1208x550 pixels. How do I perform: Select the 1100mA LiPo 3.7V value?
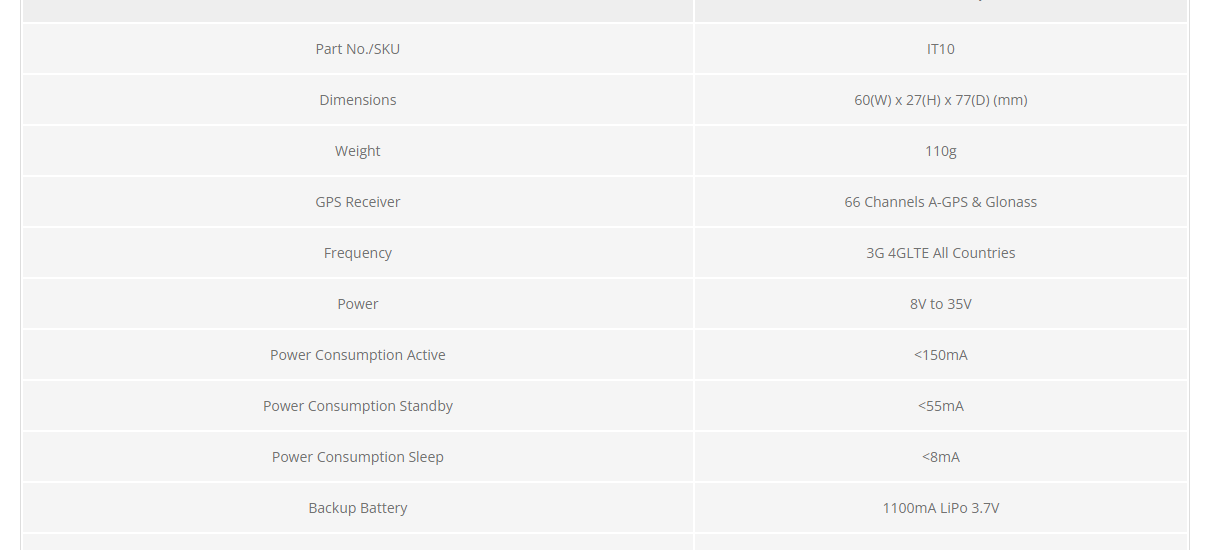941,508
